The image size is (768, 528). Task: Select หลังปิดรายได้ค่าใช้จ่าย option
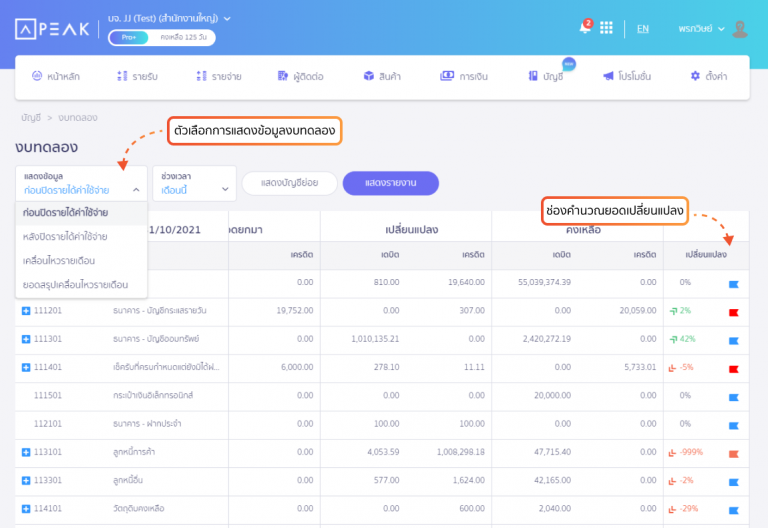coord(65,237)
